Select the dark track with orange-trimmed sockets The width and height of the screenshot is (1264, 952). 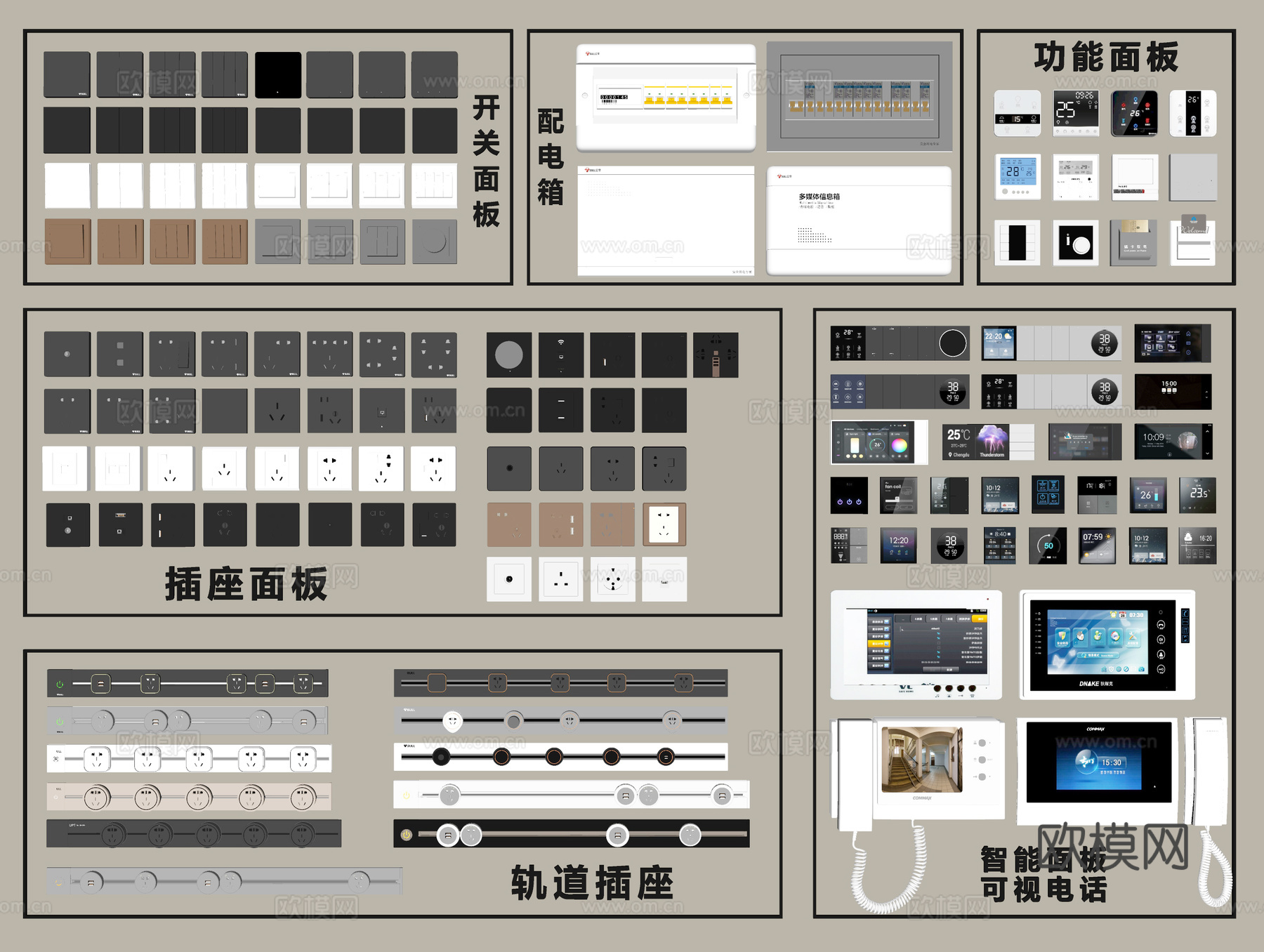[560, 682]
